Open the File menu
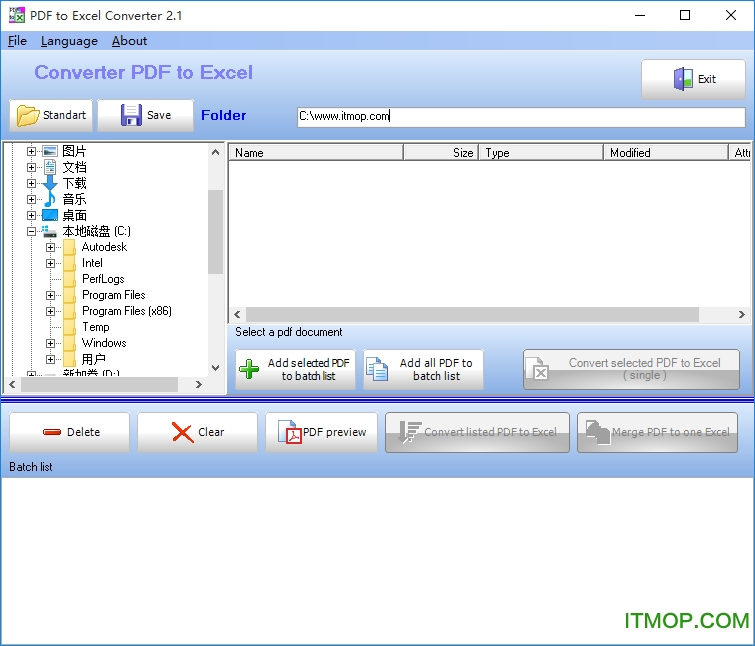This screenshot has width=755, height=646. (17, 41)
